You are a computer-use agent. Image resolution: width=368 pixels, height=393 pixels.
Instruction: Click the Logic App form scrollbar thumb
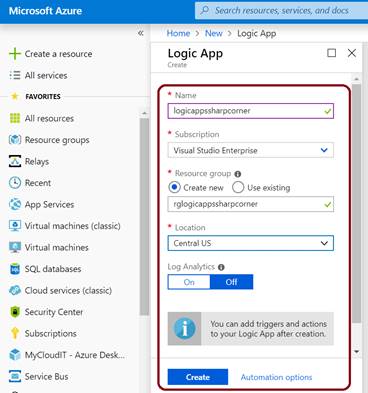coord(356,203)
